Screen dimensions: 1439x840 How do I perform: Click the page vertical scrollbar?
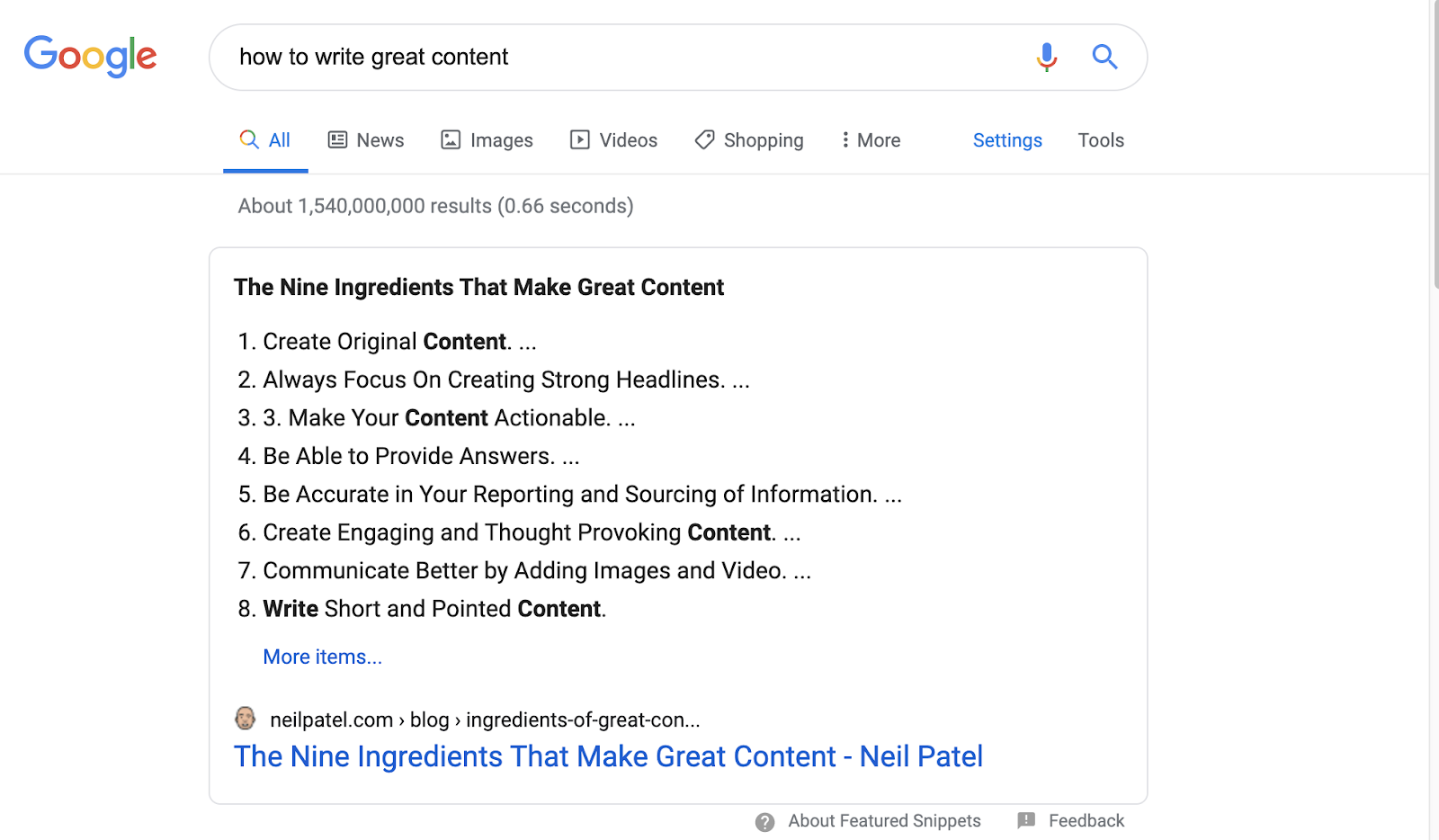click(1434, 420)
